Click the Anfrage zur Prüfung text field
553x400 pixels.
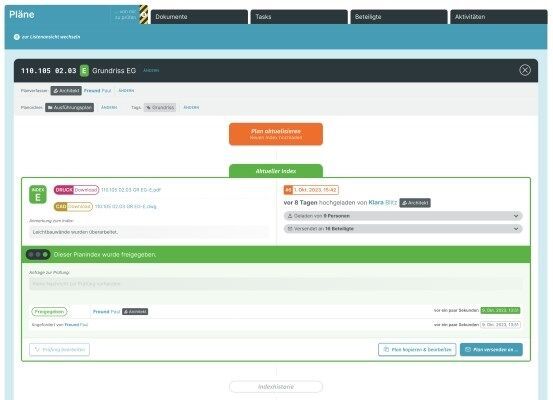[x=276, y=284]
